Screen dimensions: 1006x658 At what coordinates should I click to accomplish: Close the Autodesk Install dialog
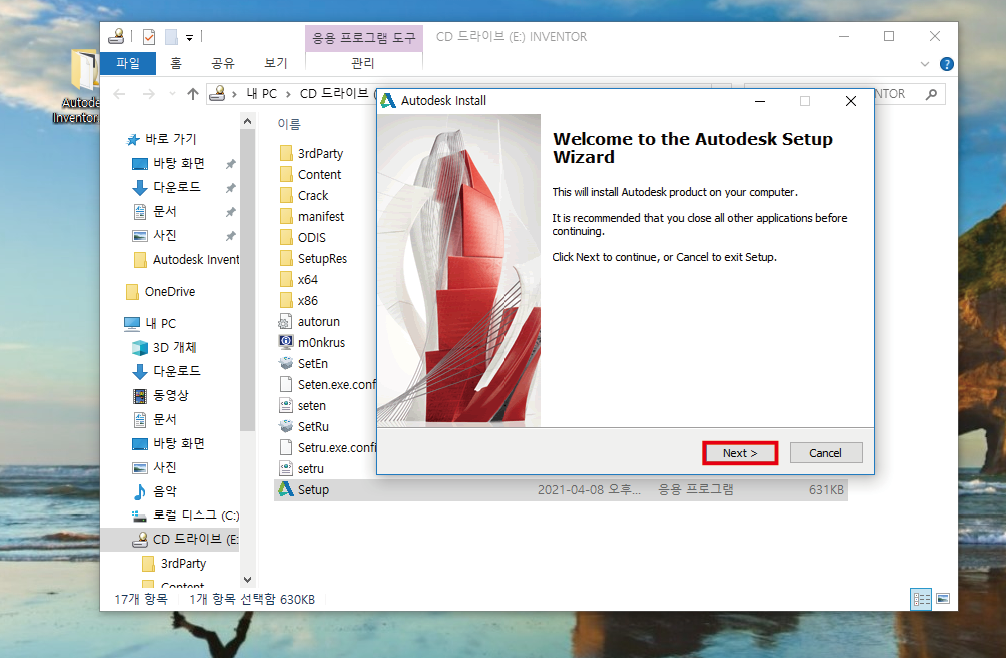pos(851,101)
